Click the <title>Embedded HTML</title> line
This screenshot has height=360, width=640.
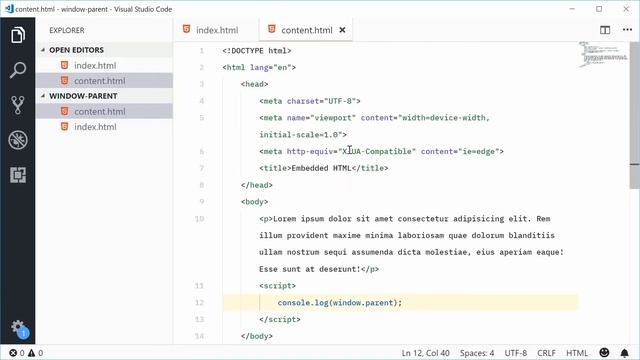(x=324, y=168)
